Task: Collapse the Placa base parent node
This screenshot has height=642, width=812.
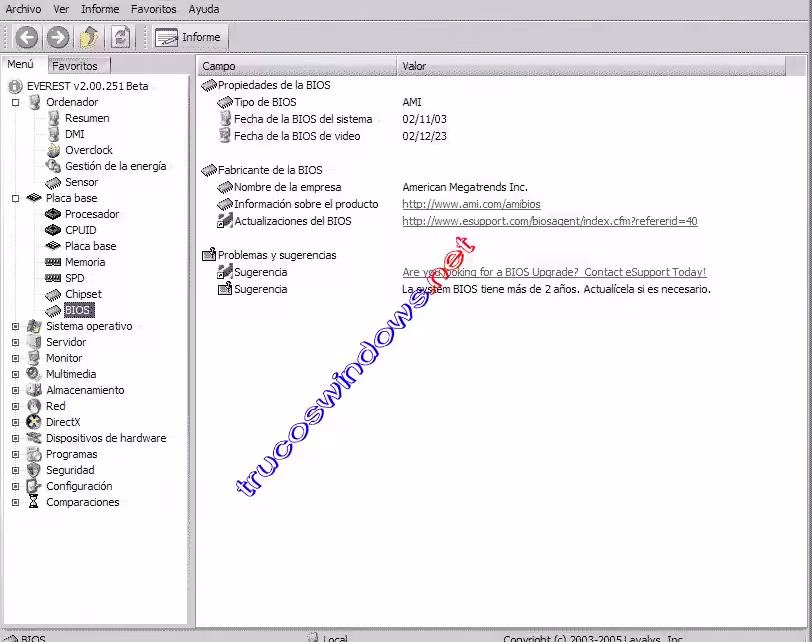Action: coord(16,198)
